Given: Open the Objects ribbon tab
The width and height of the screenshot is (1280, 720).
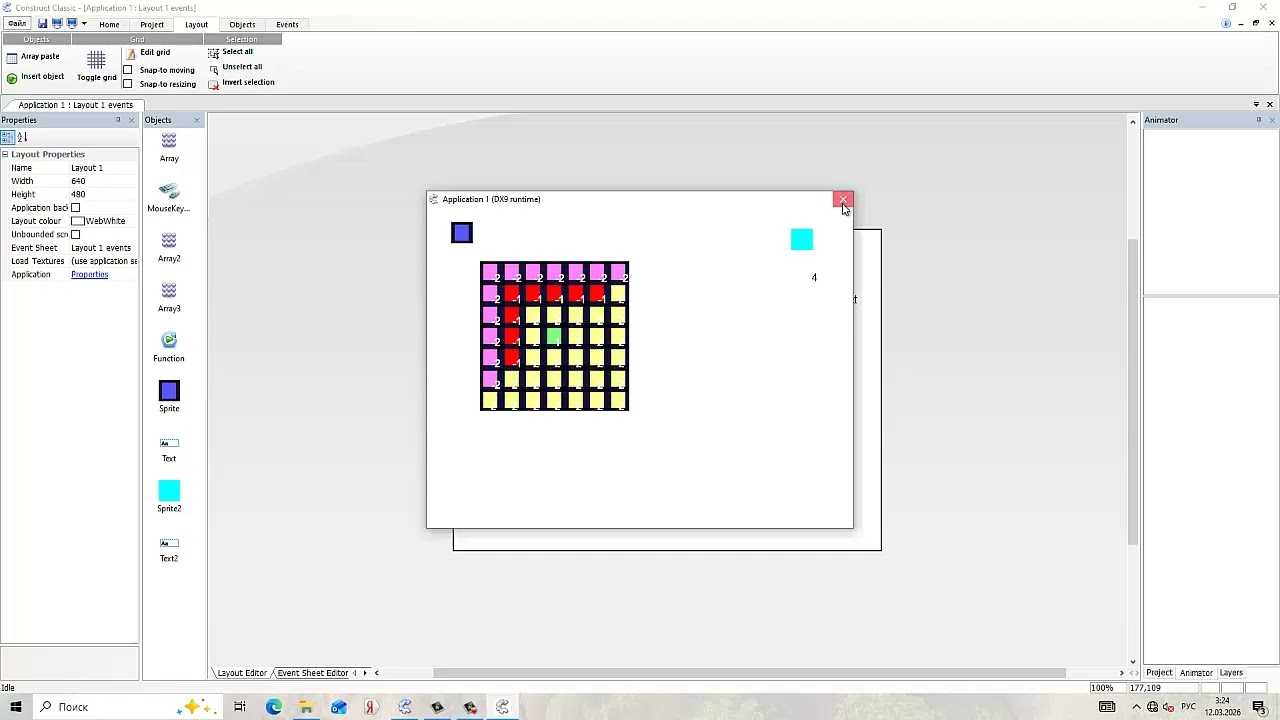Looking at the screenshot, I should [x=242, y=24].
